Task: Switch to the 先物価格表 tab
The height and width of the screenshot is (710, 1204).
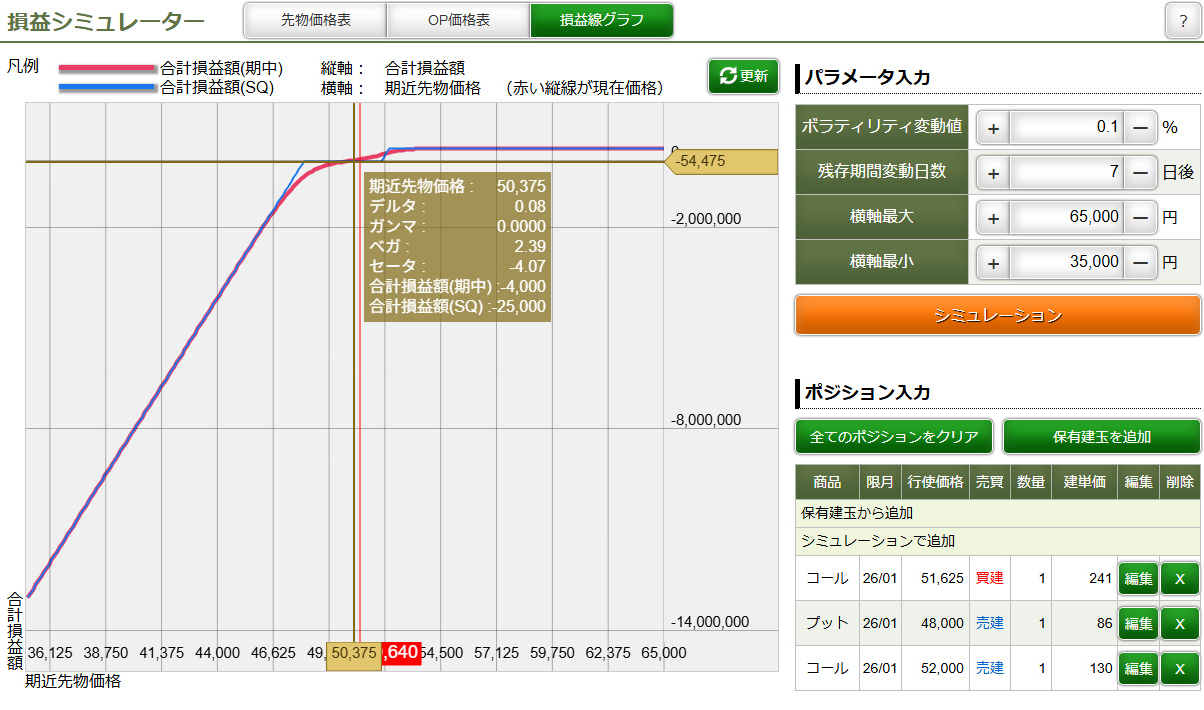Action: click(x=315, y=20)
